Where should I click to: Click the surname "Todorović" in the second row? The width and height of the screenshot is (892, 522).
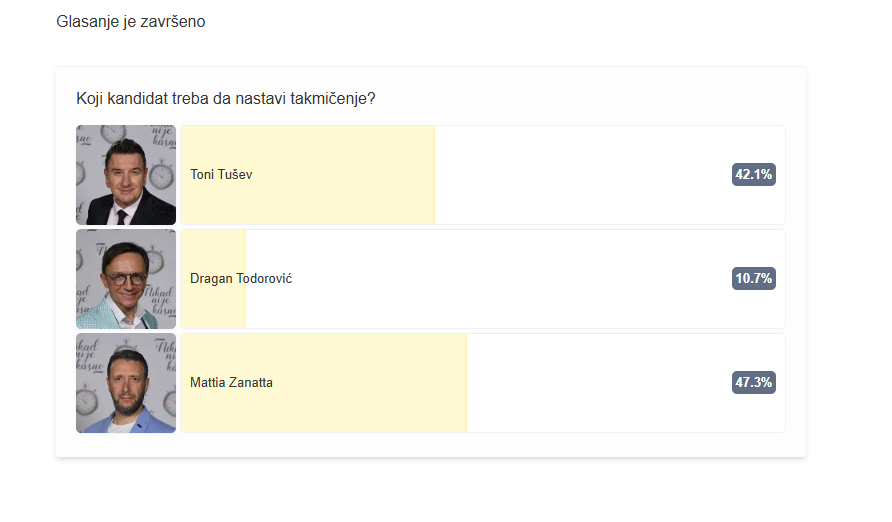click(265, 279)
